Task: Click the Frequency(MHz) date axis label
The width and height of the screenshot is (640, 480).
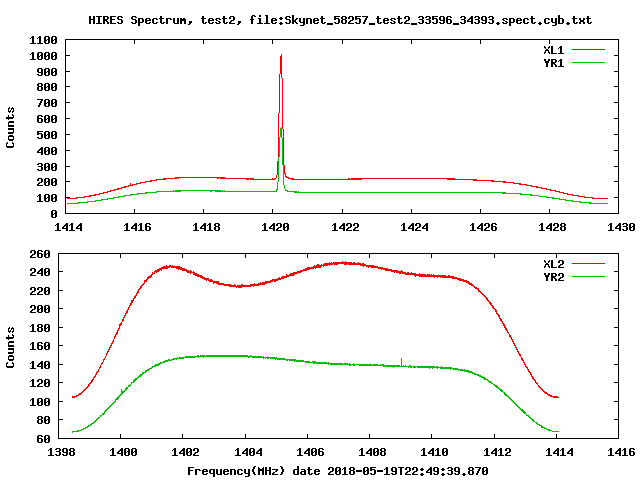Action: pyautogui.click(x=338, y=471)
